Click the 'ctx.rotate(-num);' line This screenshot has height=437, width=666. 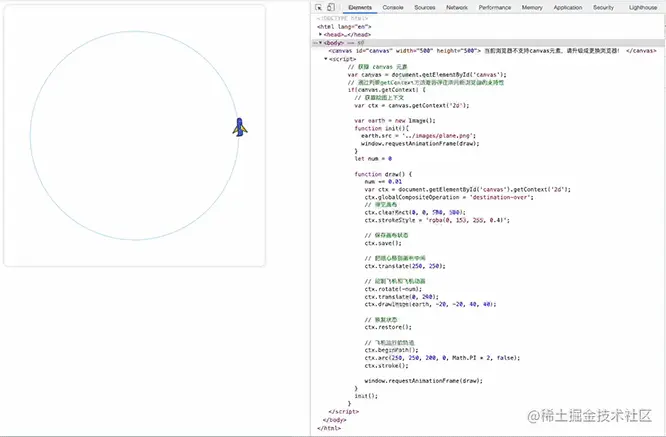(x=393, y=289)
